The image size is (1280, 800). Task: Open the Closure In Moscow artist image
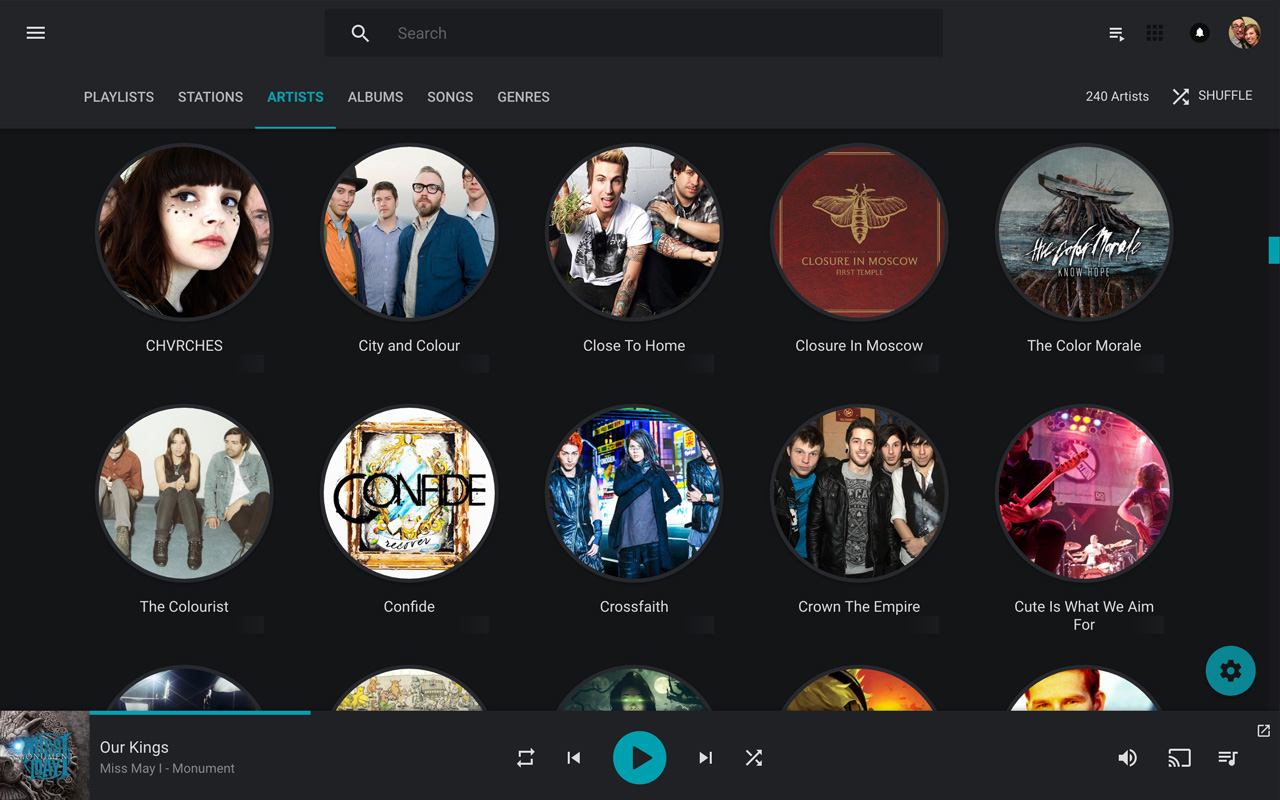point(859,232)
